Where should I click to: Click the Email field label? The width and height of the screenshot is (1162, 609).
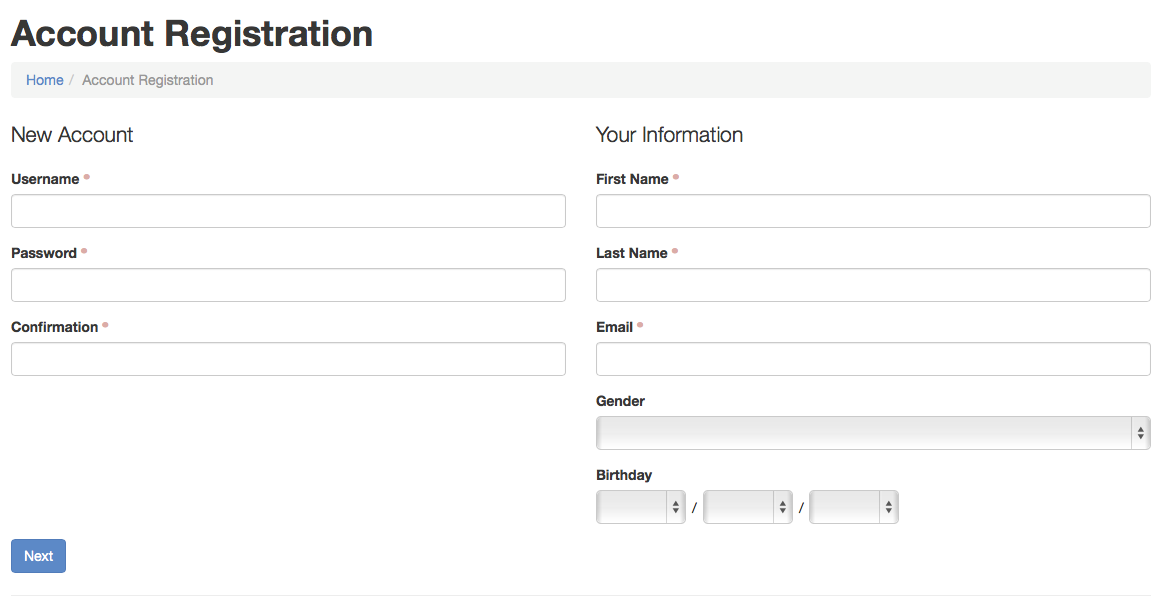click(x=614, y=327)
